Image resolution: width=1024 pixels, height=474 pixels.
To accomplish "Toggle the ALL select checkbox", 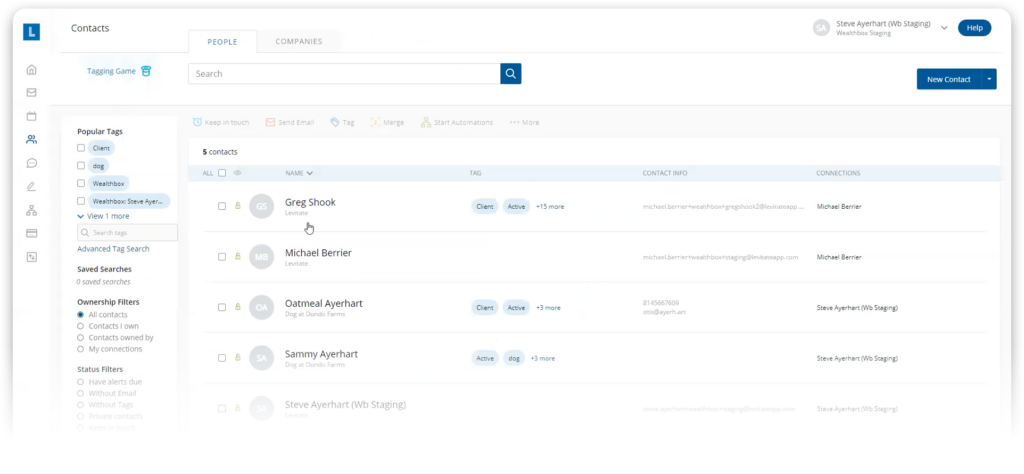I will point(222,173).
